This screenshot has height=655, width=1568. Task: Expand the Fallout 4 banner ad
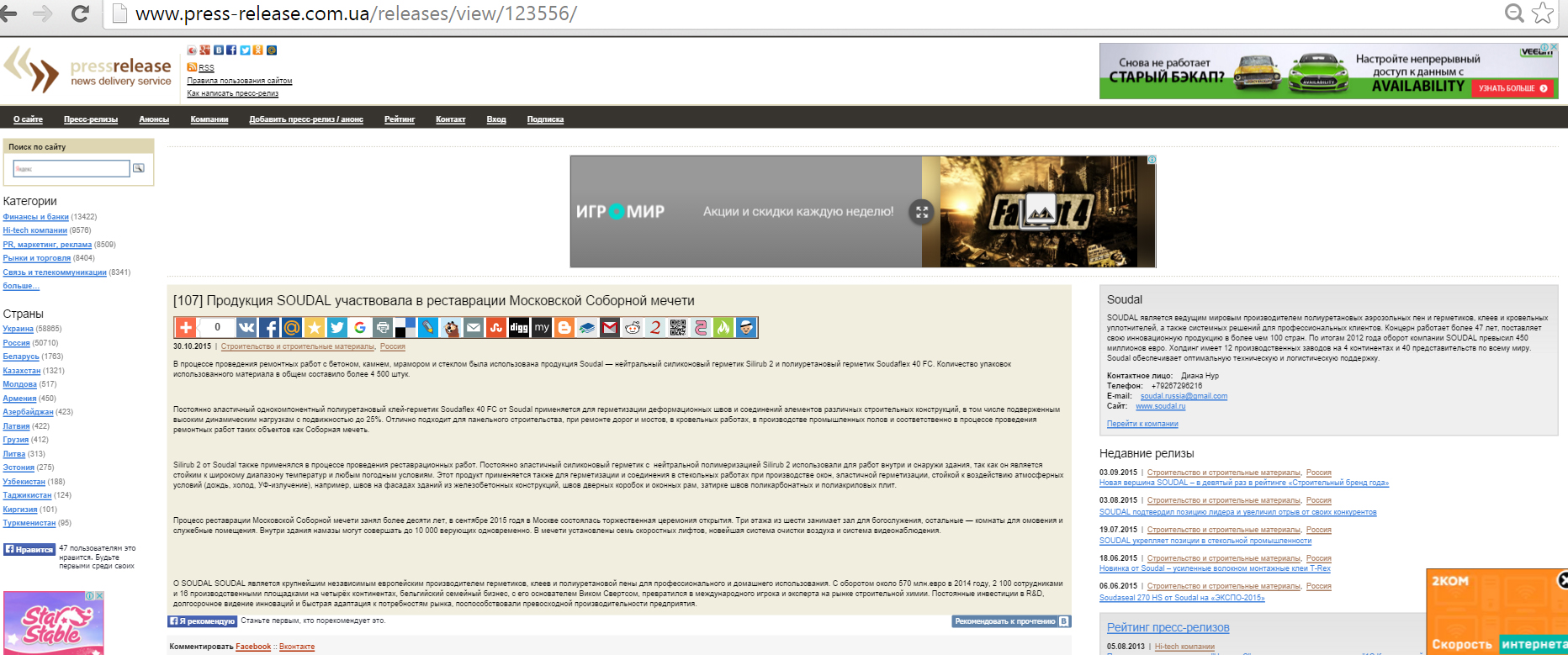click(922, 212)
